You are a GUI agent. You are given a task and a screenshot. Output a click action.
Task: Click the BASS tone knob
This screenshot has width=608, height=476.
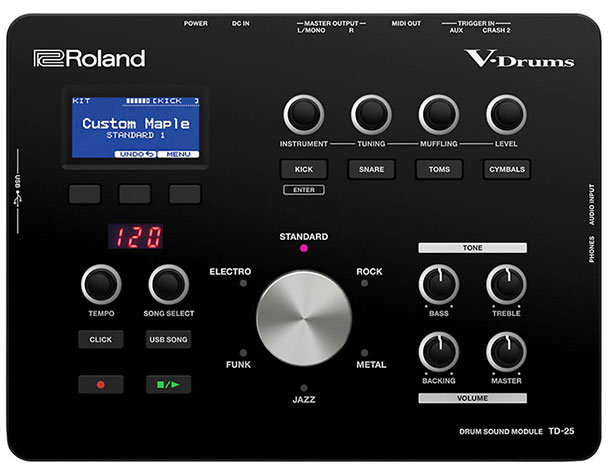pos(439,285)
